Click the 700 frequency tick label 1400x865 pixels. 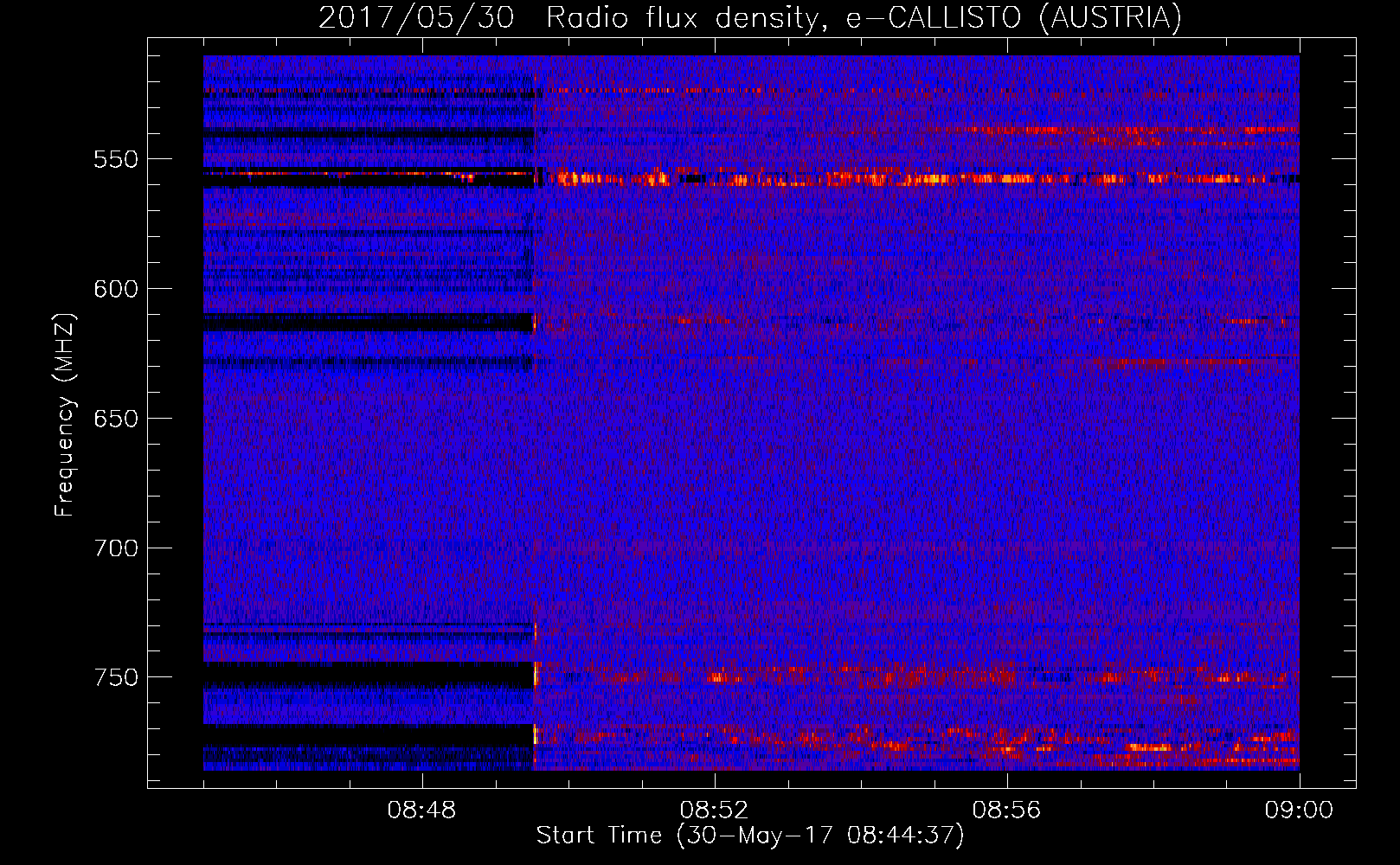(116, 548)
